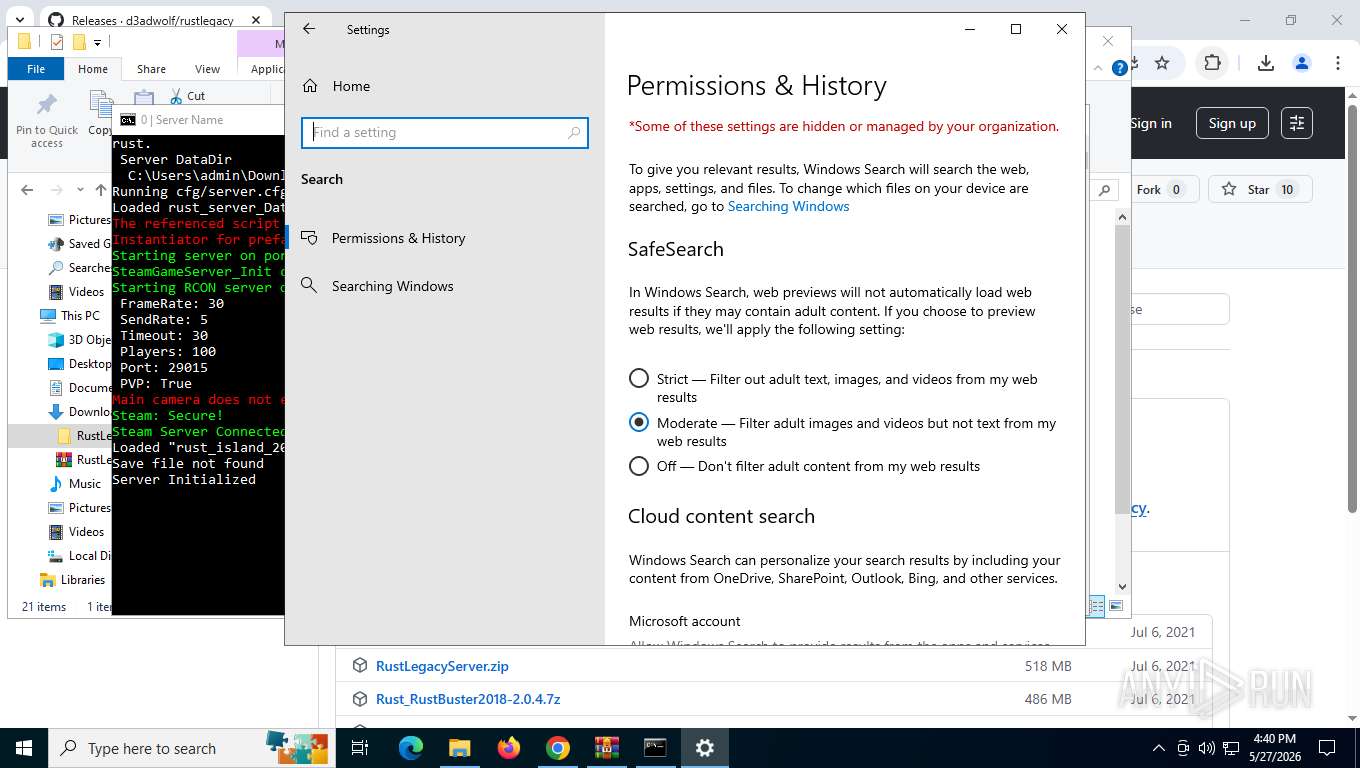Switch to Share tab in File Explorer
Image resolution: width=1360 pixels, height=768 pixels.
pyautogui.click(x=151, y=69)
